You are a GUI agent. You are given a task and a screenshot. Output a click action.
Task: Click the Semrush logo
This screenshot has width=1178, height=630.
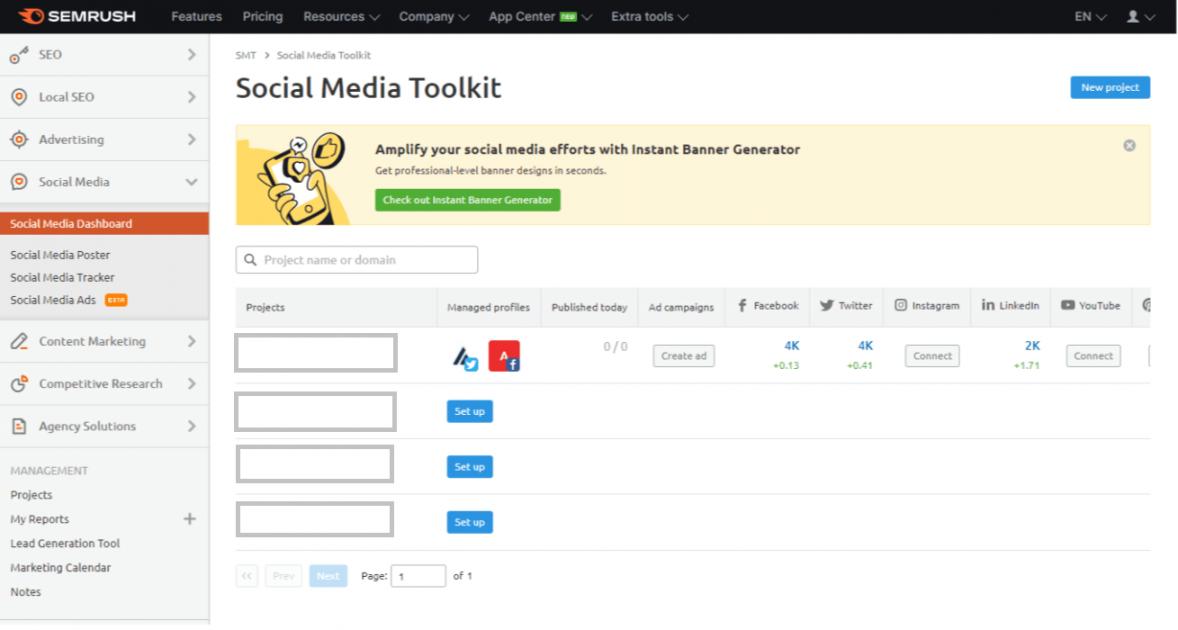[x=76, y=17]
